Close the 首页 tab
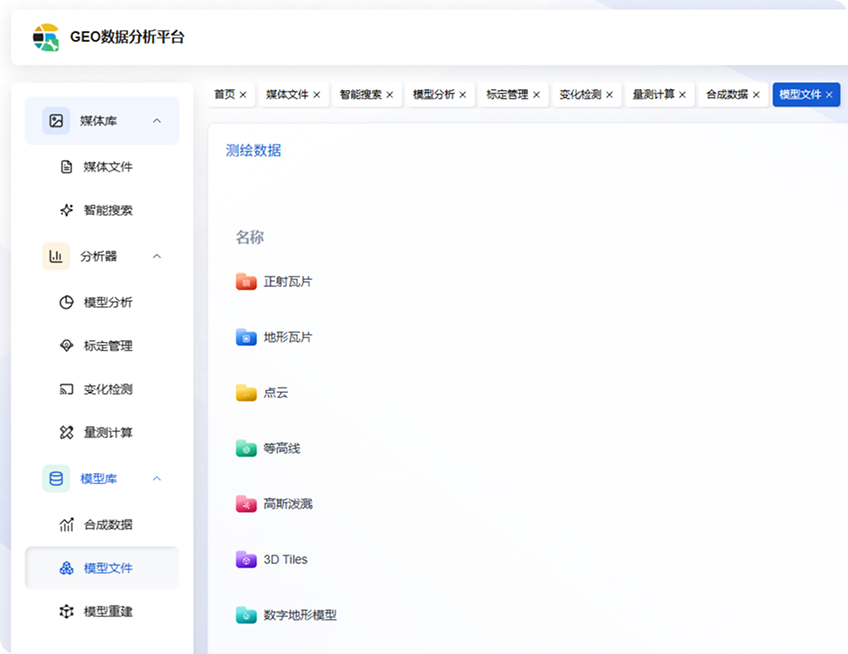This screenshot has width=848, height=654. 243,95
